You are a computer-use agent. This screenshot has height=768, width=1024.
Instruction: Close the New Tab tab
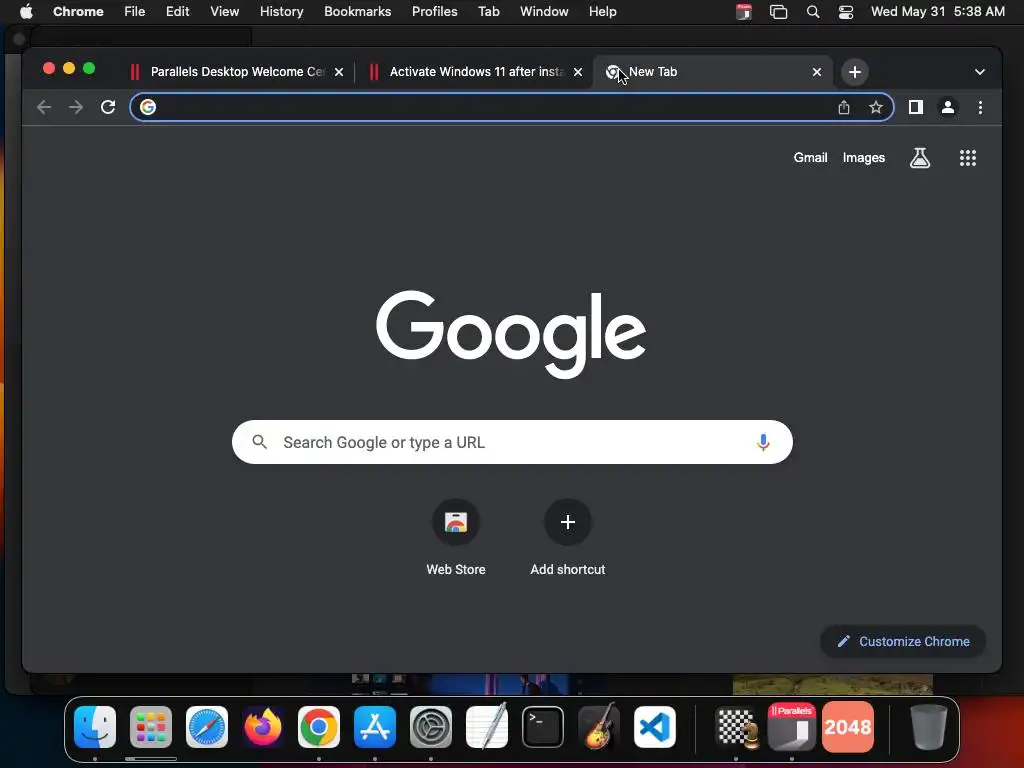click(x=816, y=72)
